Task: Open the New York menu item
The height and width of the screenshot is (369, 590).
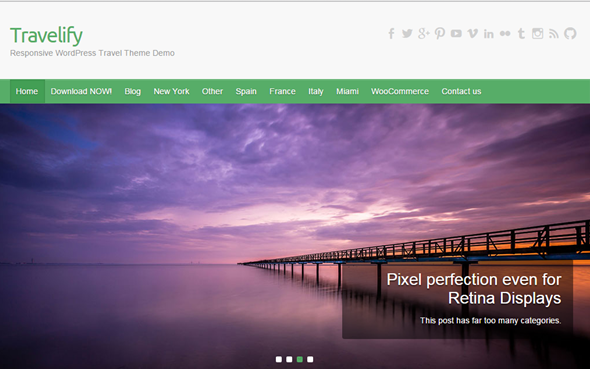Action: coord(171,91)
